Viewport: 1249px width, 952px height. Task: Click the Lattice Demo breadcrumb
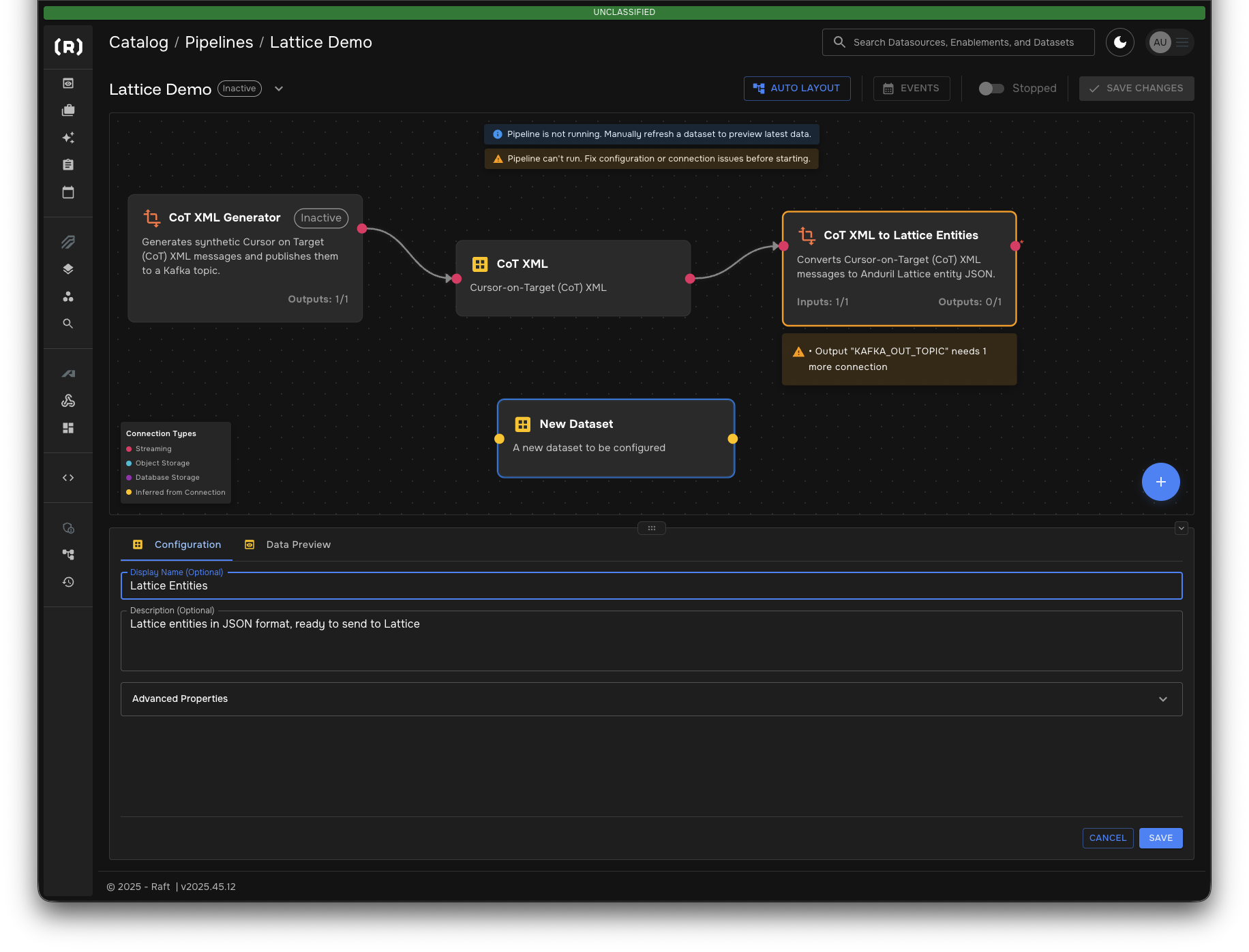(x=321, y=42)
